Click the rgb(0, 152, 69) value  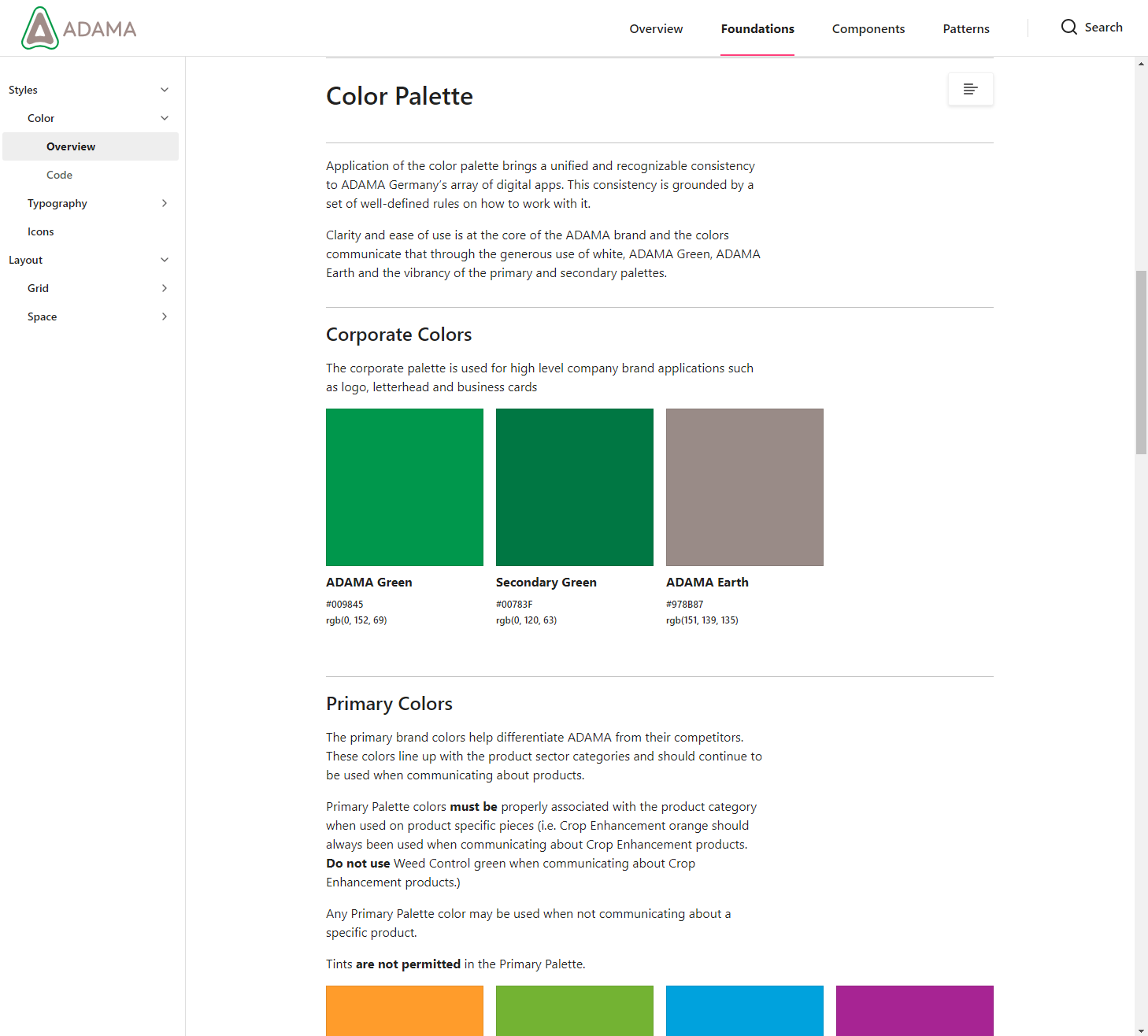[x=357, y=620]
